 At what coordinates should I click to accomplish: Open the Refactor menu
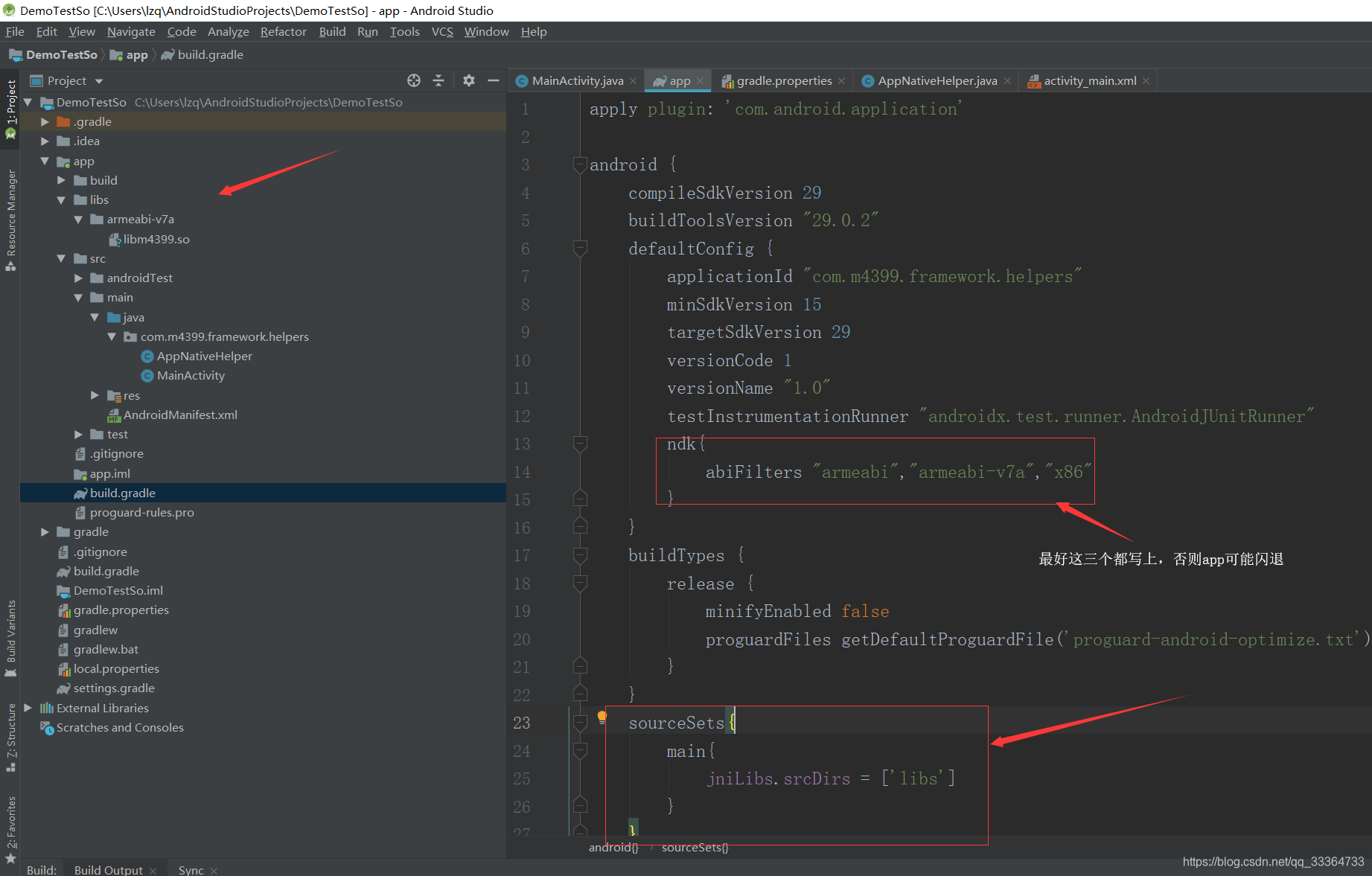coord(283,31)
